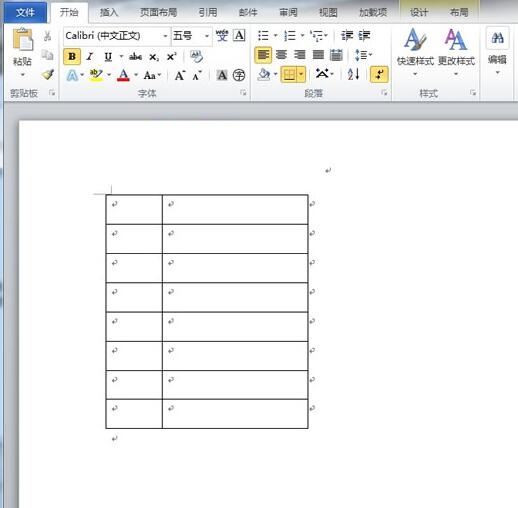Image resolution: width=518 pixels, height=508 pixels.
Task: Toggle Subscript formatting
Action: [154, 57]
